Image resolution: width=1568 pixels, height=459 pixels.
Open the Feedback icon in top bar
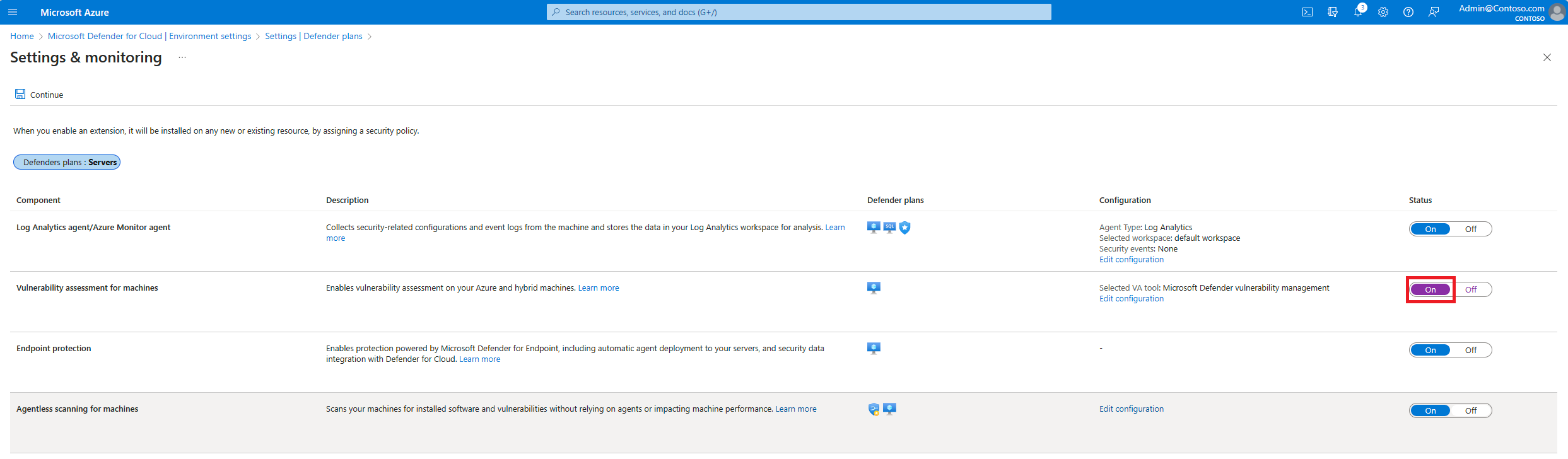click(1434, 12)
